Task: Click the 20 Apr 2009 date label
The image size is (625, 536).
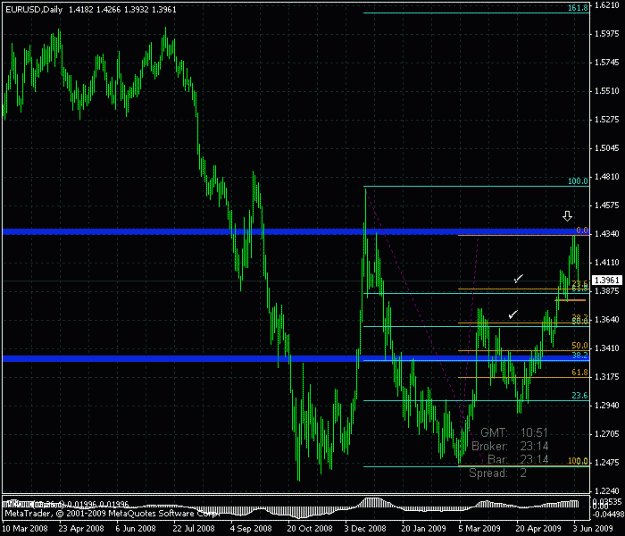Action: [538, 529]
